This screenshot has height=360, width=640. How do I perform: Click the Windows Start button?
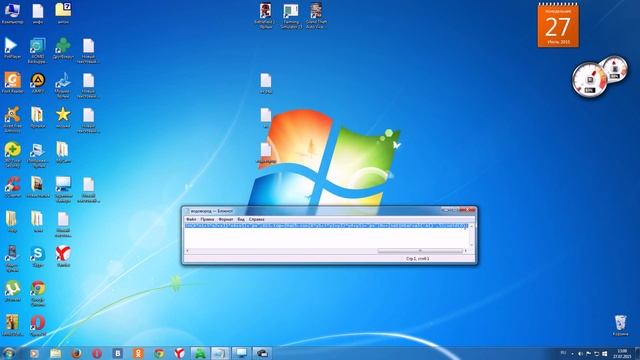tap(9, 353)
